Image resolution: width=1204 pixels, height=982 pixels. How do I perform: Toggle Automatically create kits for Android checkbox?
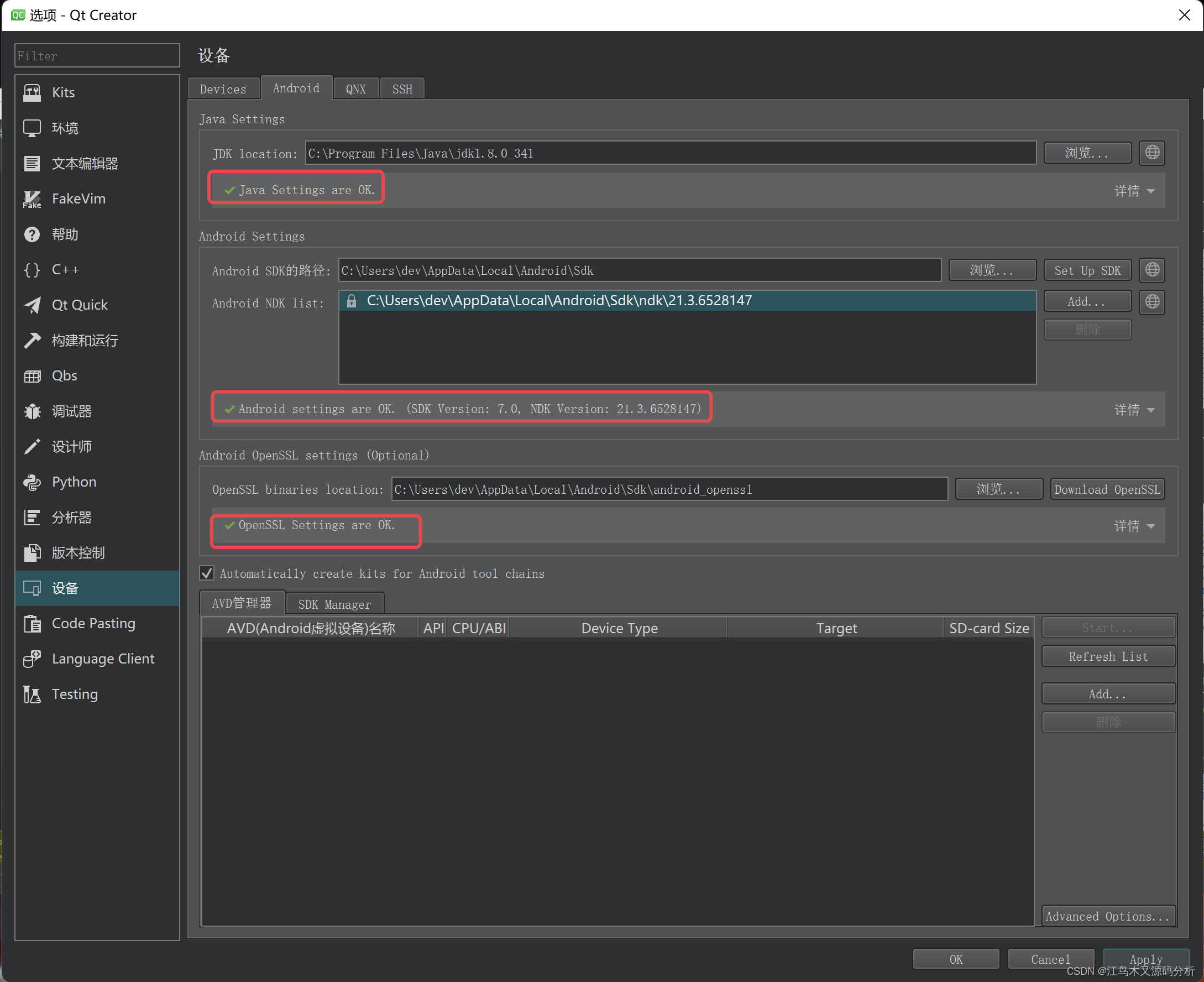tap(207, 573)
